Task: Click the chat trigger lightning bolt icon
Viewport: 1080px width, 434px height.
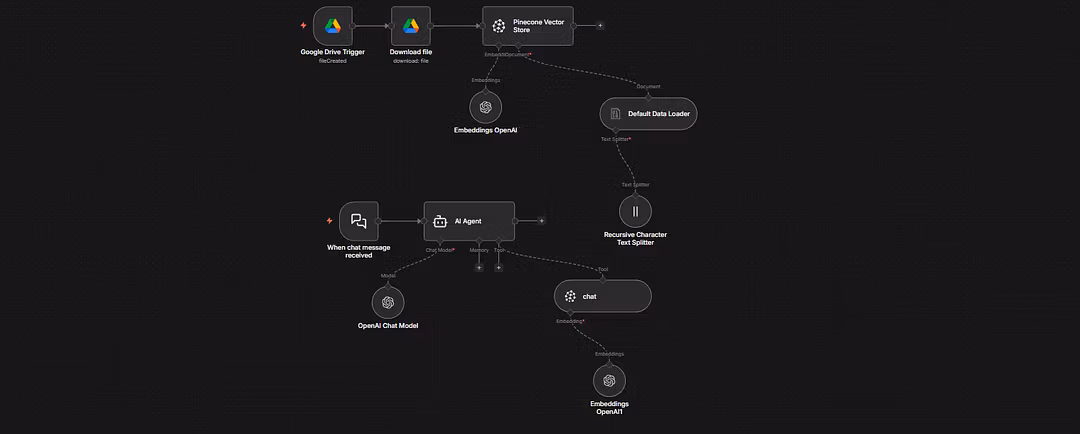Action: coord(329,221)
